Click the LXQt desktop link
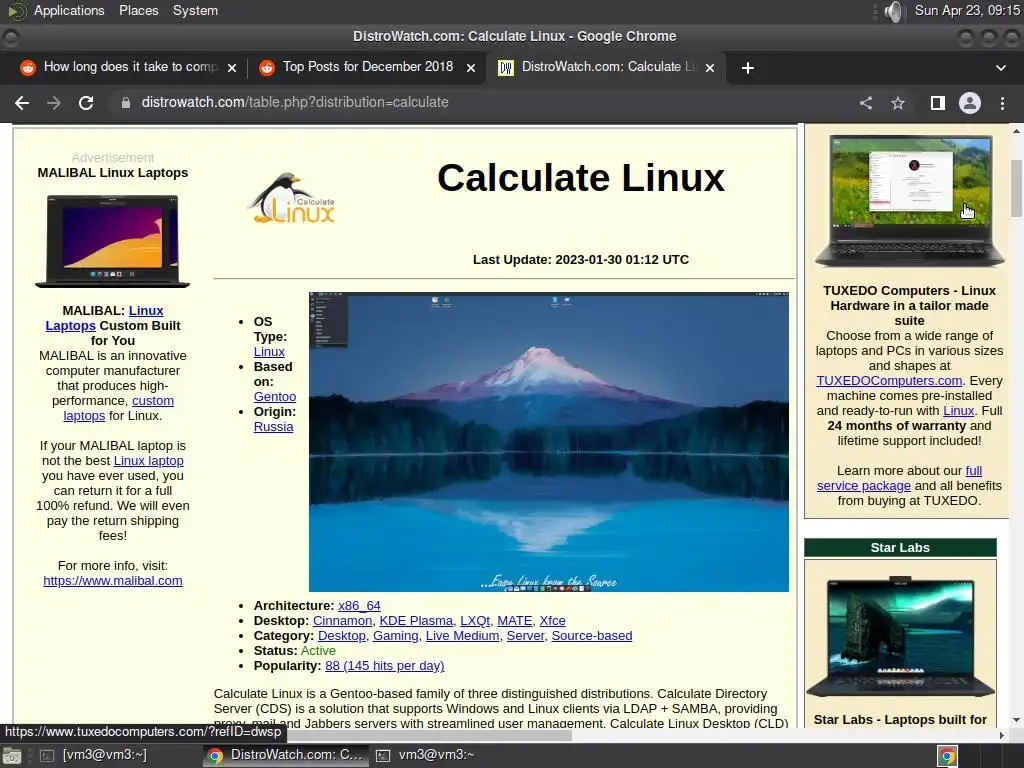Screen dimensions: 1024x768 click(475, 621)
